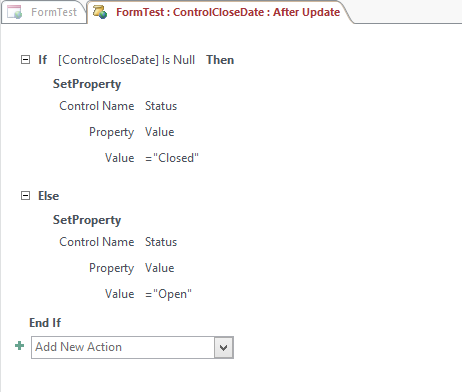Click the [ControlCloseDate] Is Null condition
Viewport: 462px width, 392px height.
point(126,60)
